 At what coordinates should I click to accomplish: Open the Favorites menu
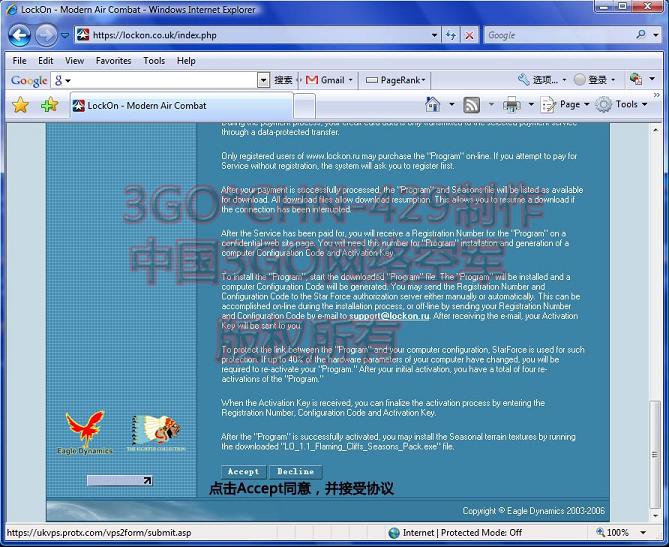113,61
